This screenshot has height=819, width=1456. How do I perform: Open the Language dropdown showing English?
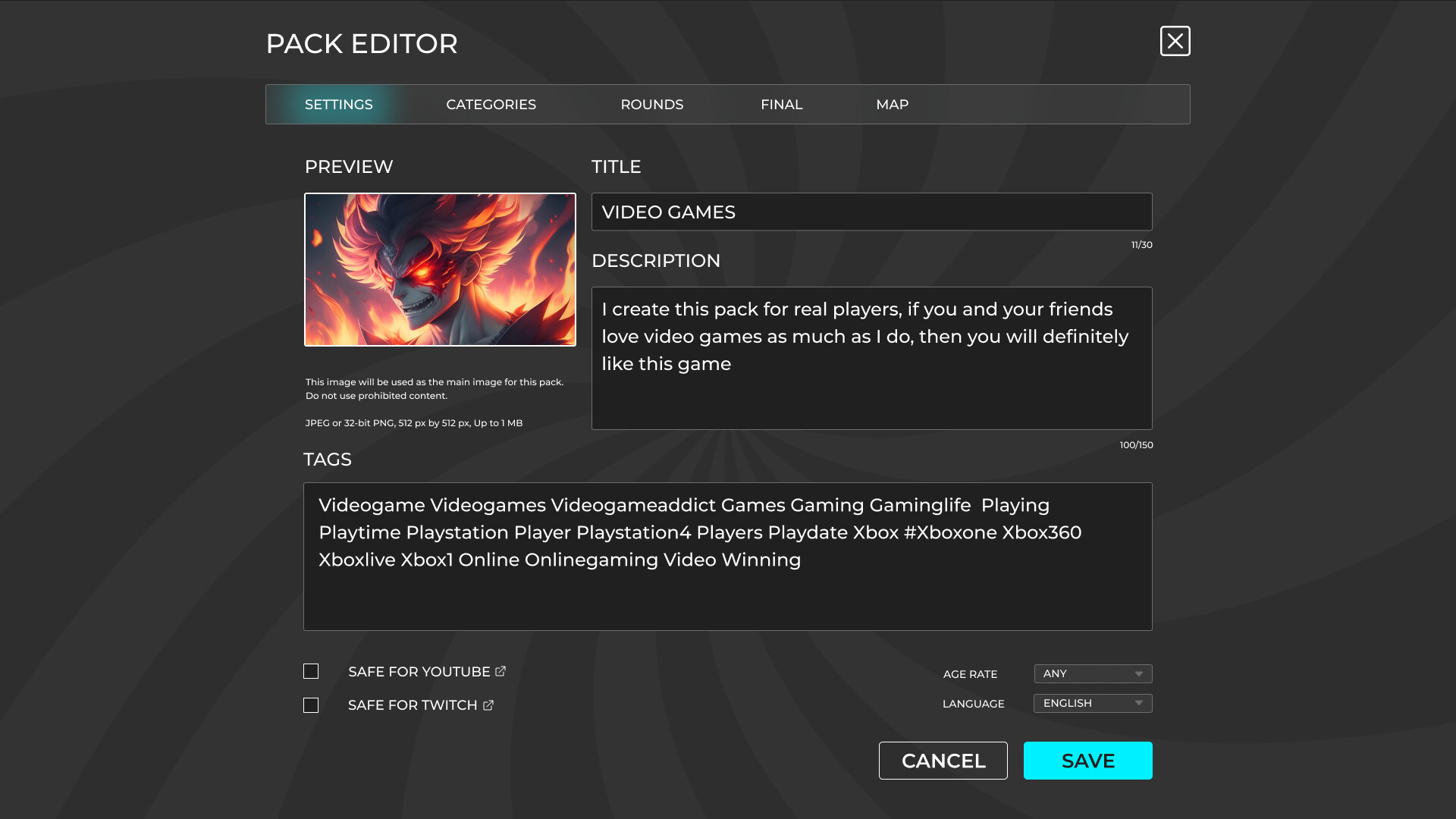(1092, 703)
